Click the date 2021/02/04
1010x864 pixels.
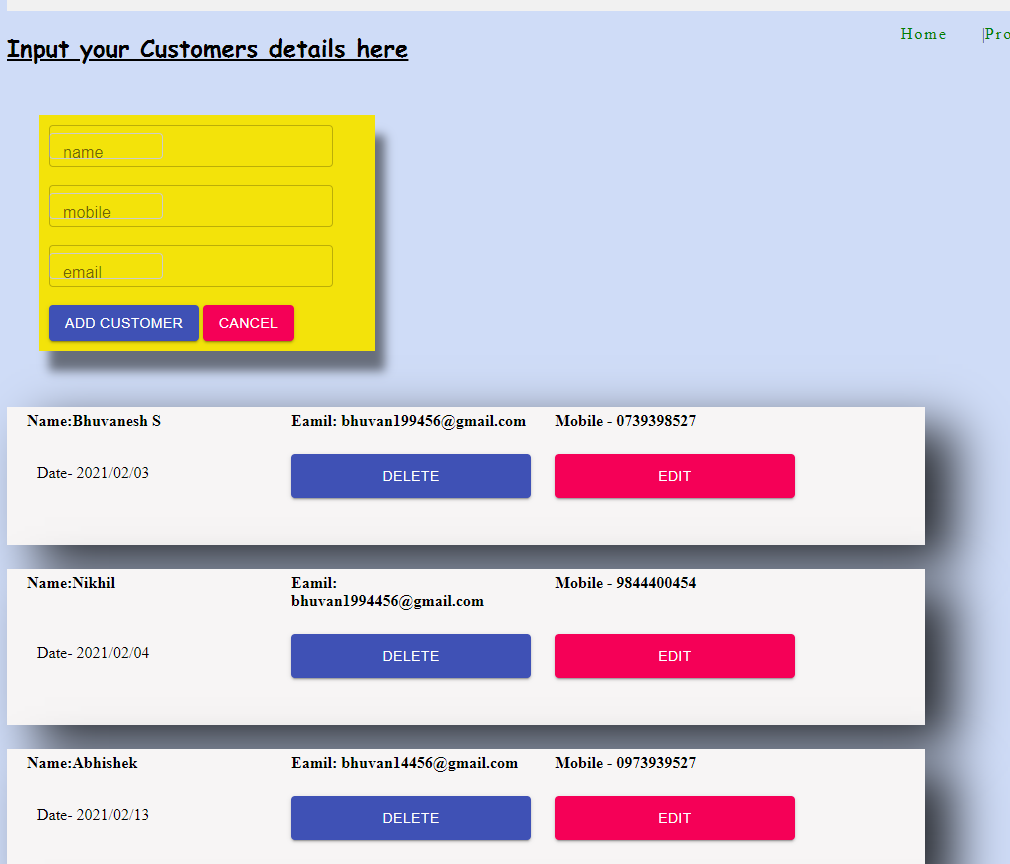click(113, 653)
